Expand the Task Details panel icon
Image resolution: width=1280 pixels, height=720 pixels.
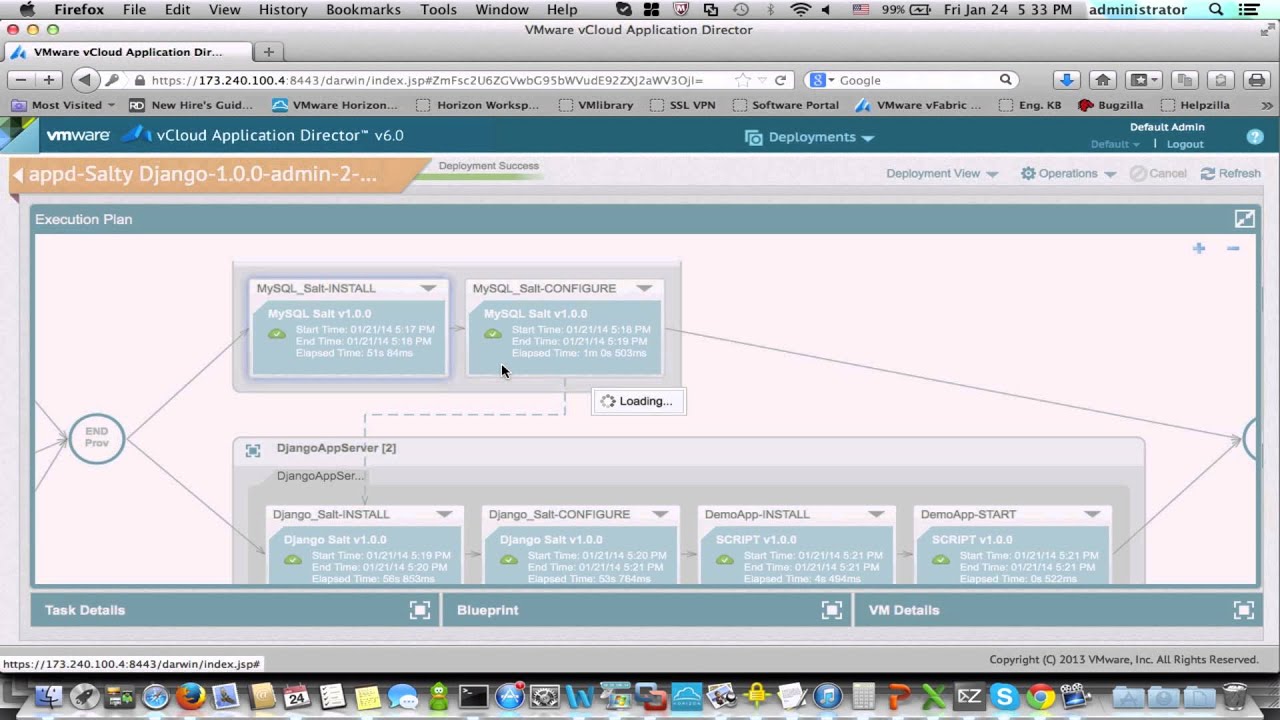[420, 610]
